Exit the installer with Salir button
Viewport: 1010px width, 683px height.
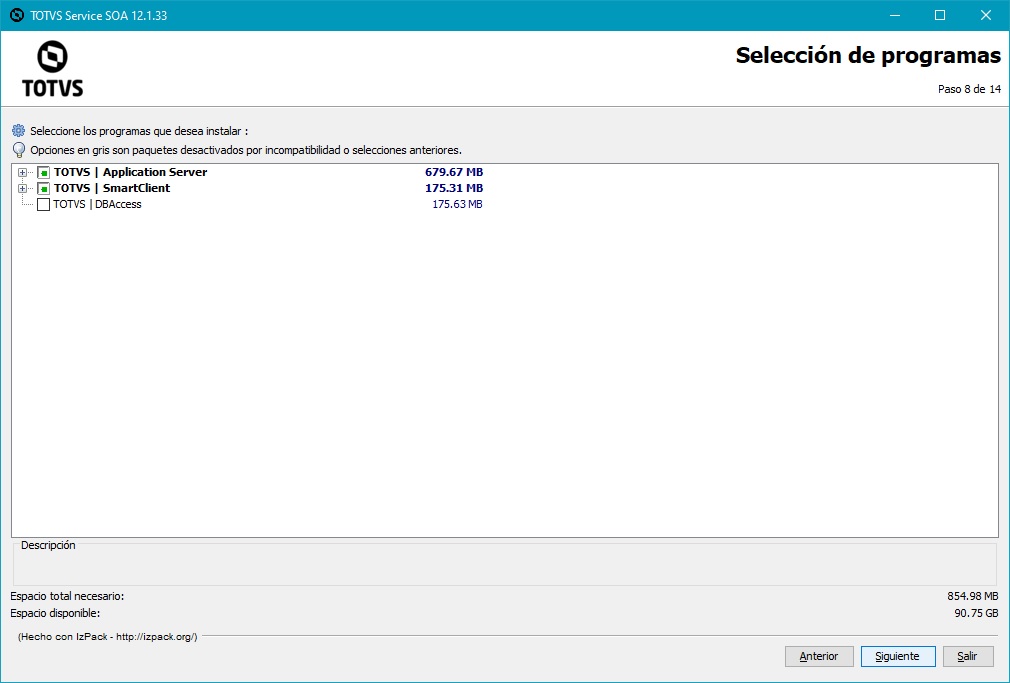click(x=967, y=657)
